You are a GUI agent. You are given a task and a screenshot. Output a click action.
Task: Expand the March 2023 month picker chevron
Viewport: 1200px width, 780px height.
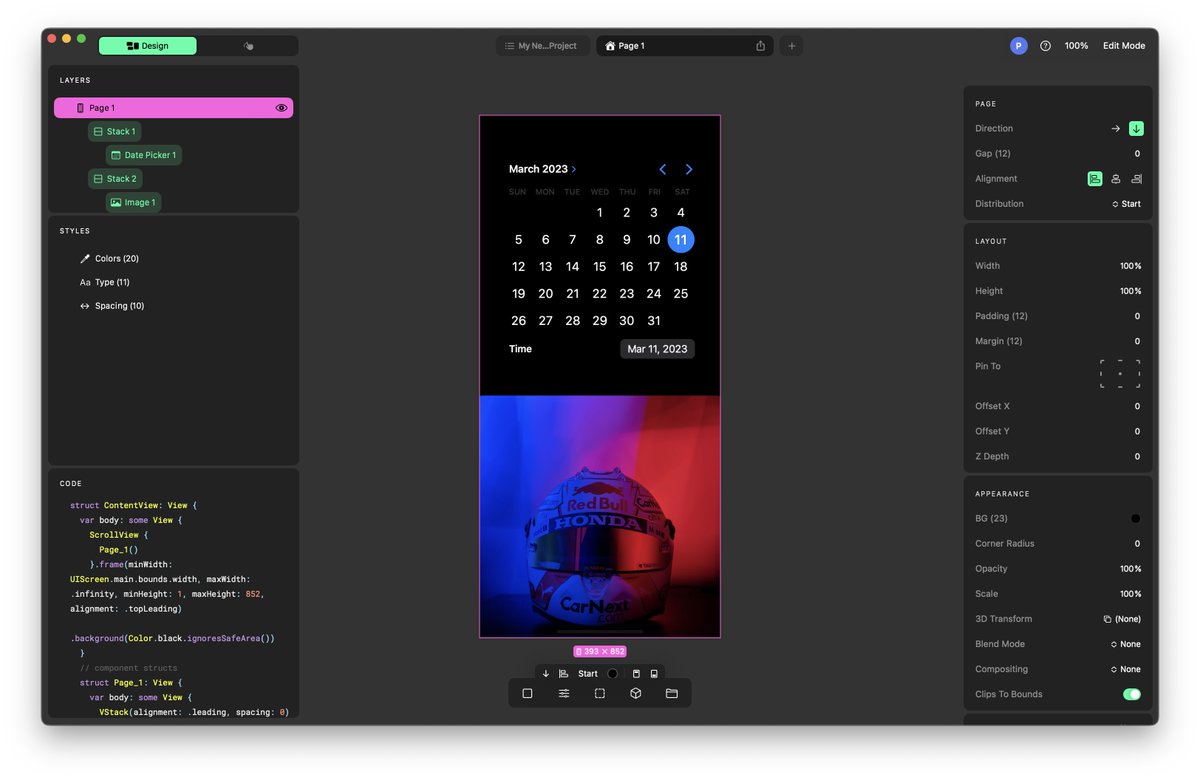tap(573, 170)
